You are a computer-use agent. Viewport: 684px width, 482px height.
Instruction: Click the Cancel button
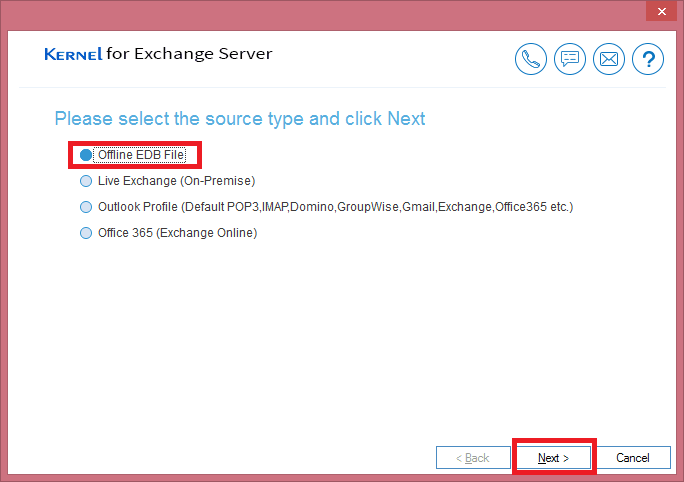point(633,458)
